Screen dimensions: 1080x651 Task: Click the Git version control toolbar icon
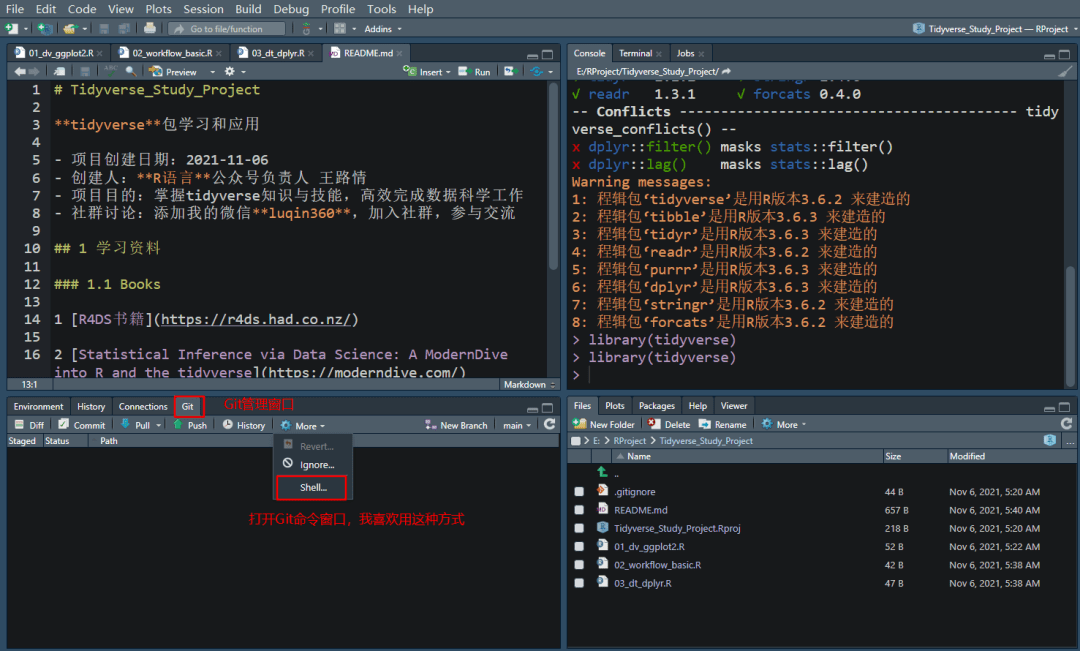point(307,29)
